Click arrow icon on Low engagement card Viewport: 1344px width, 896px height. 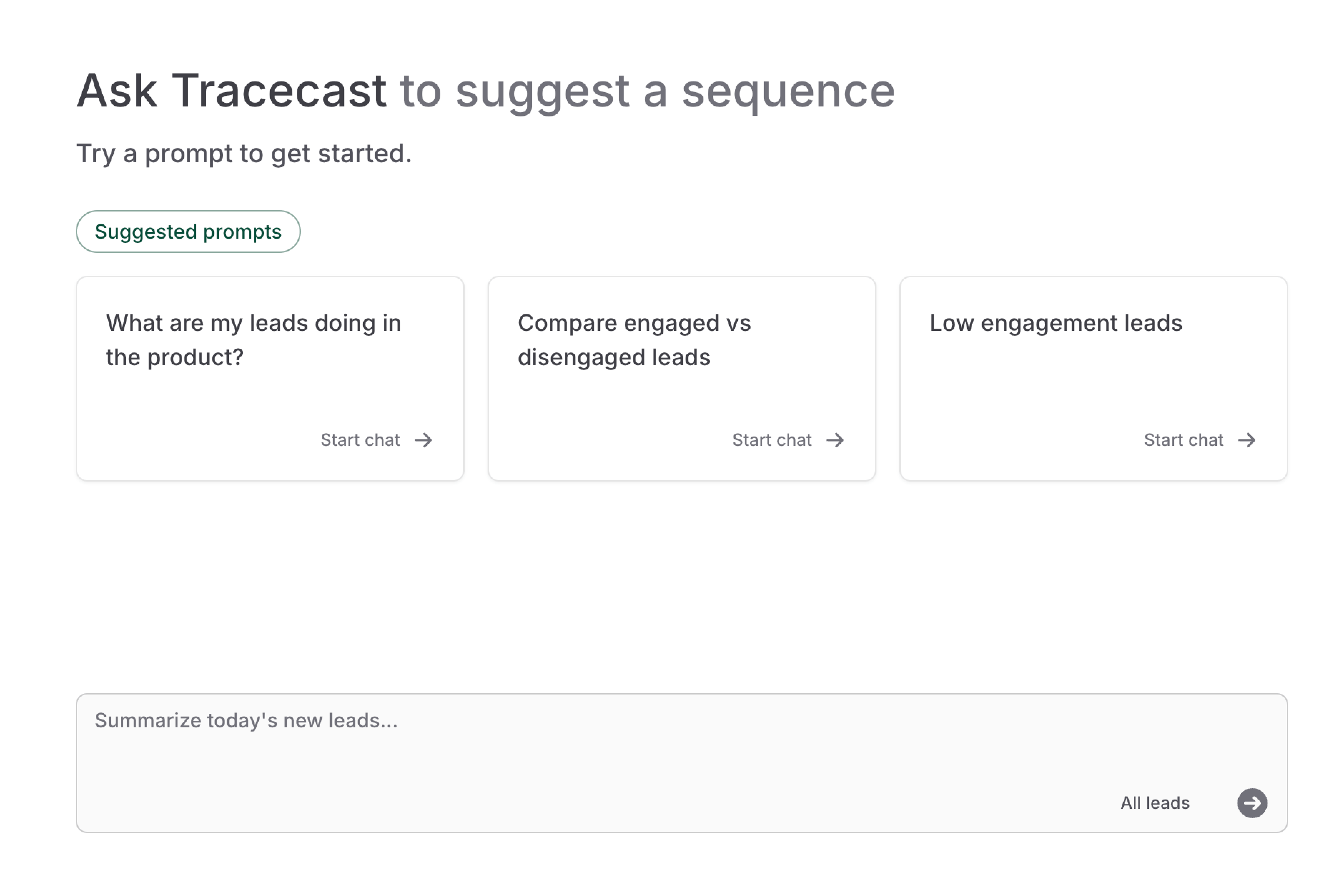[x=1247, y=440]
